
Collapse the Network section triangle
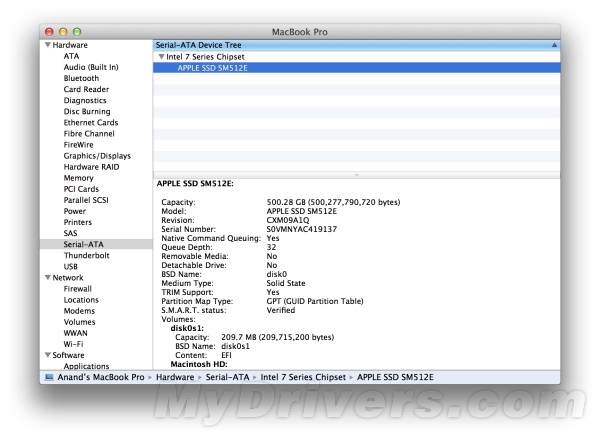point(47,277)
